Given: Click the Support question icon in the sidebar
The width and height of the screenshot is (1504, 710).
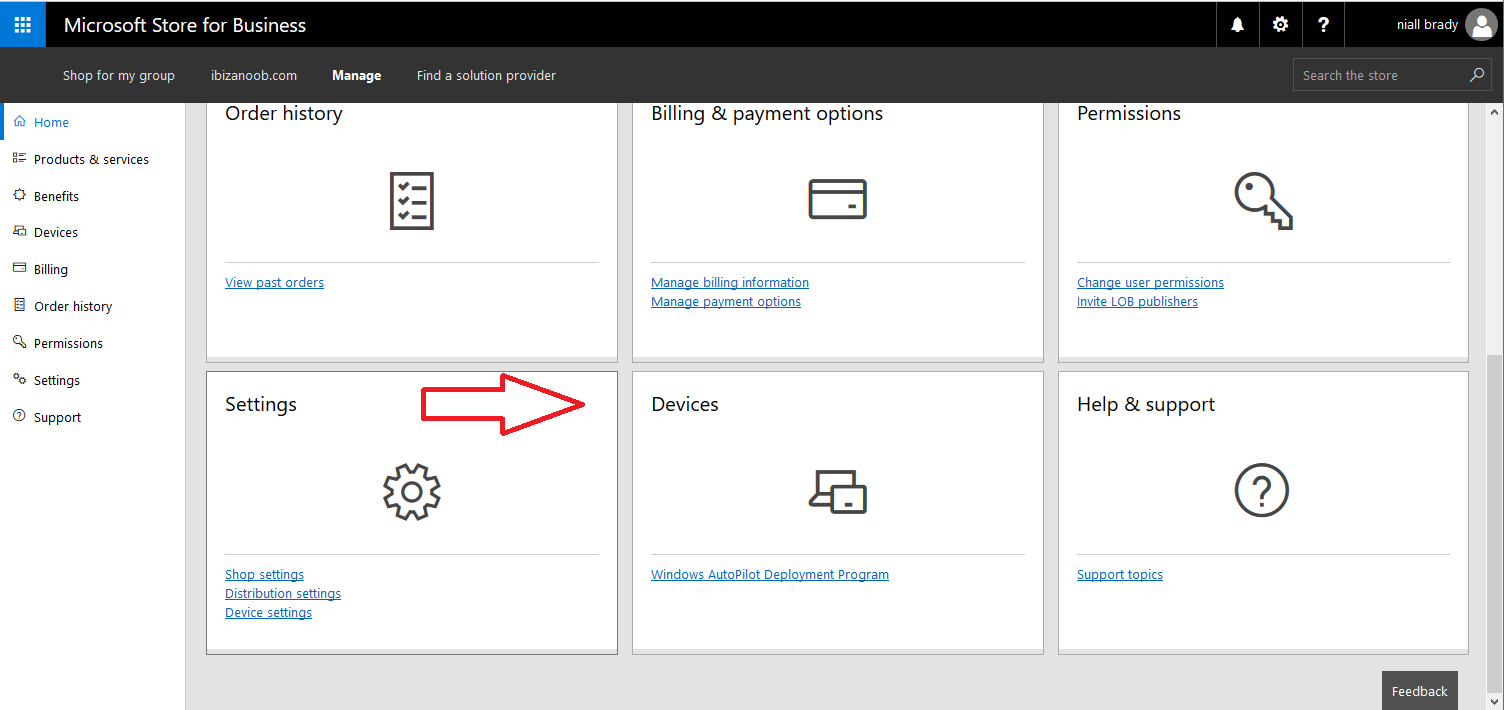Looking at the screenshot, I should coord(20,416).
